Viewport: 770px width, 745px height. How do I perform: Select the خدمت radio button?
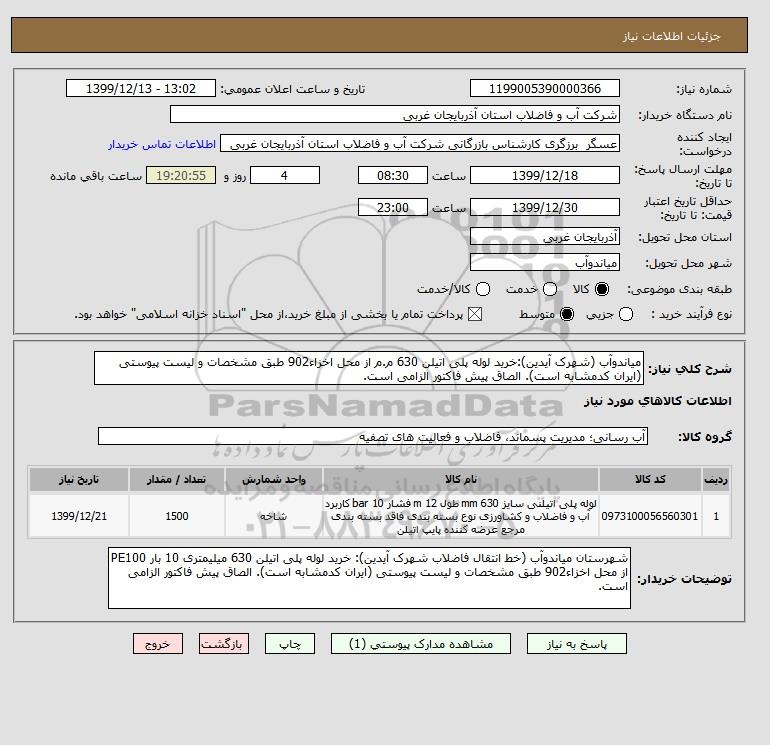point(550,289)
